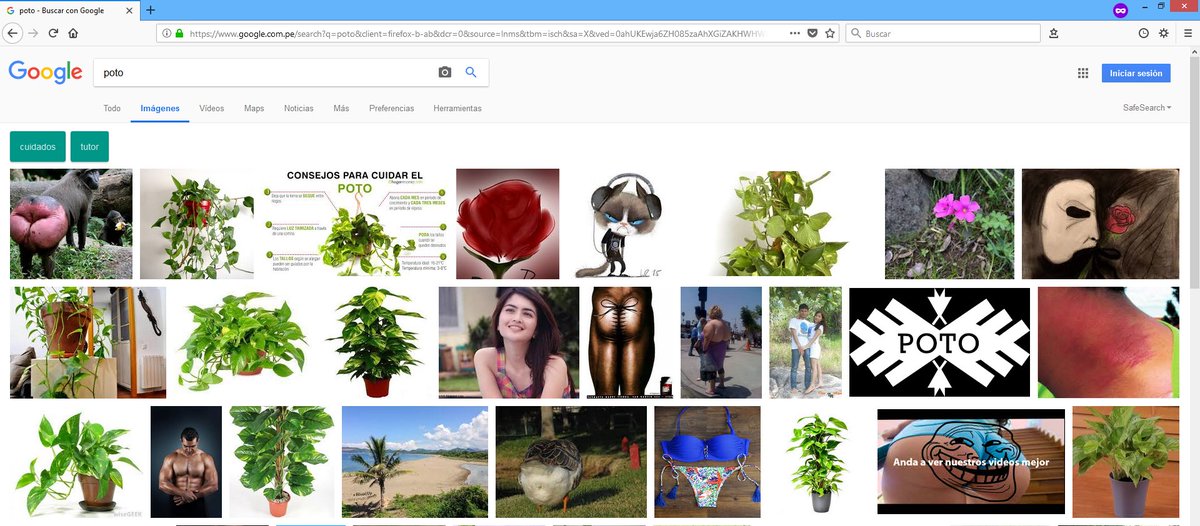Open the 'Noticias' tab
The image size is (1200, 526).
click(x=298, y=108)
